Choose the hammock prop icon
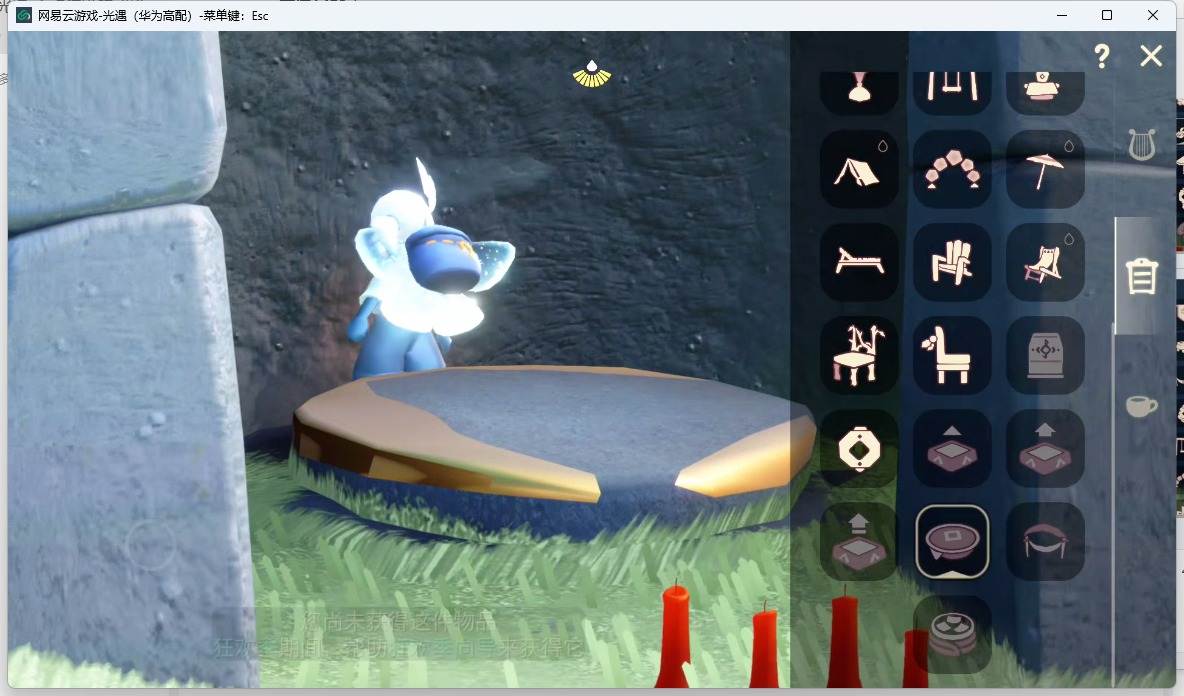The height and width of the screenshot is (696, 1184). pos(1046,542)
